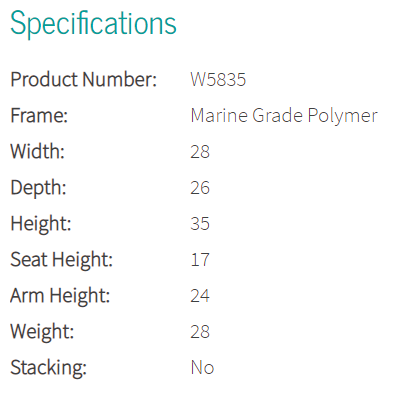Click the Seat Height label
The height and width of the screenshot is (397, 398).
(62, 260)
